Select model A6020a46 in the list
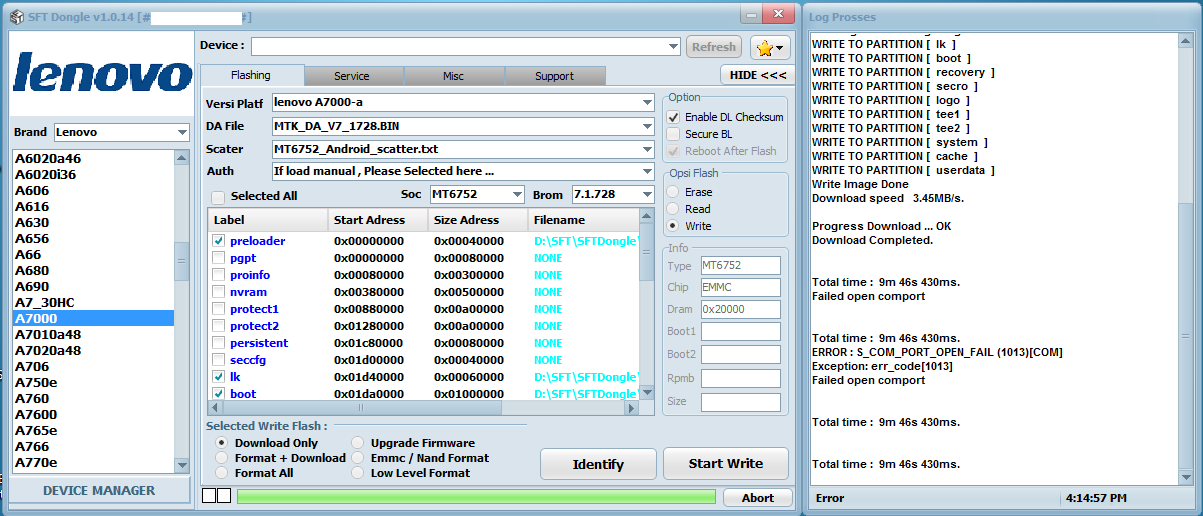 93,158
